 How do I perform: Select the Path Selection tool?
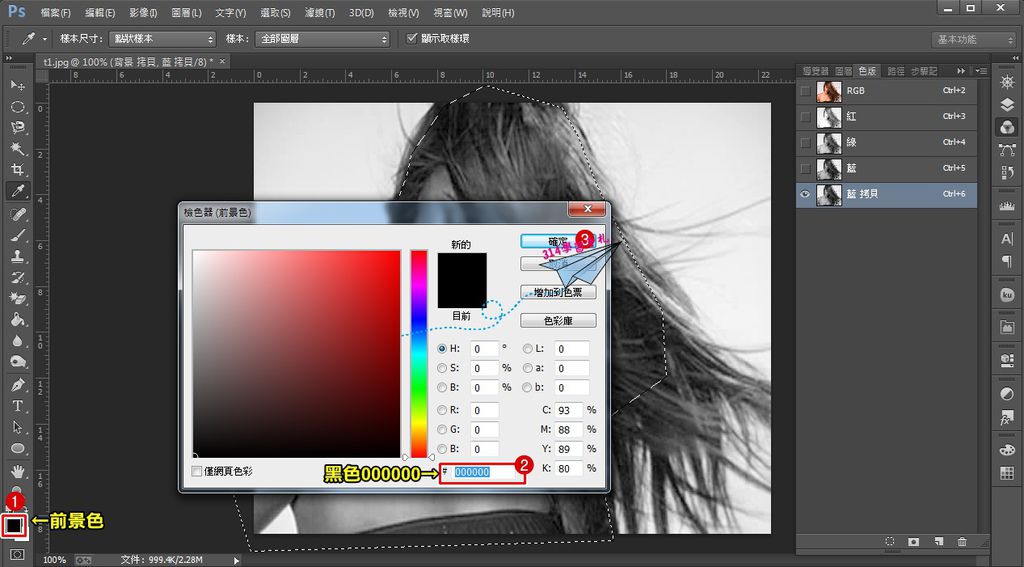(18, 427)
